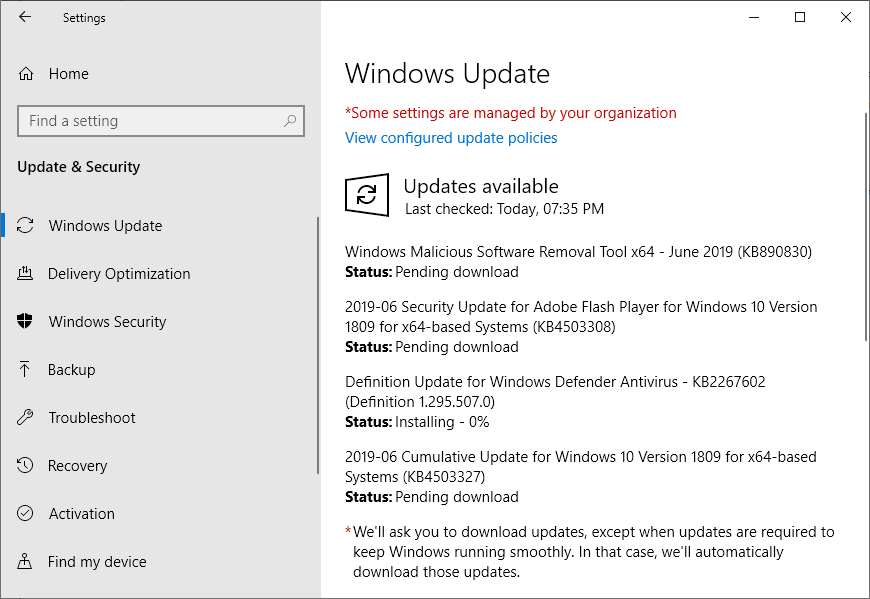Open View configured update policies link
The image size is (870, 599).
pyautogui.click(x=451, y=138)
